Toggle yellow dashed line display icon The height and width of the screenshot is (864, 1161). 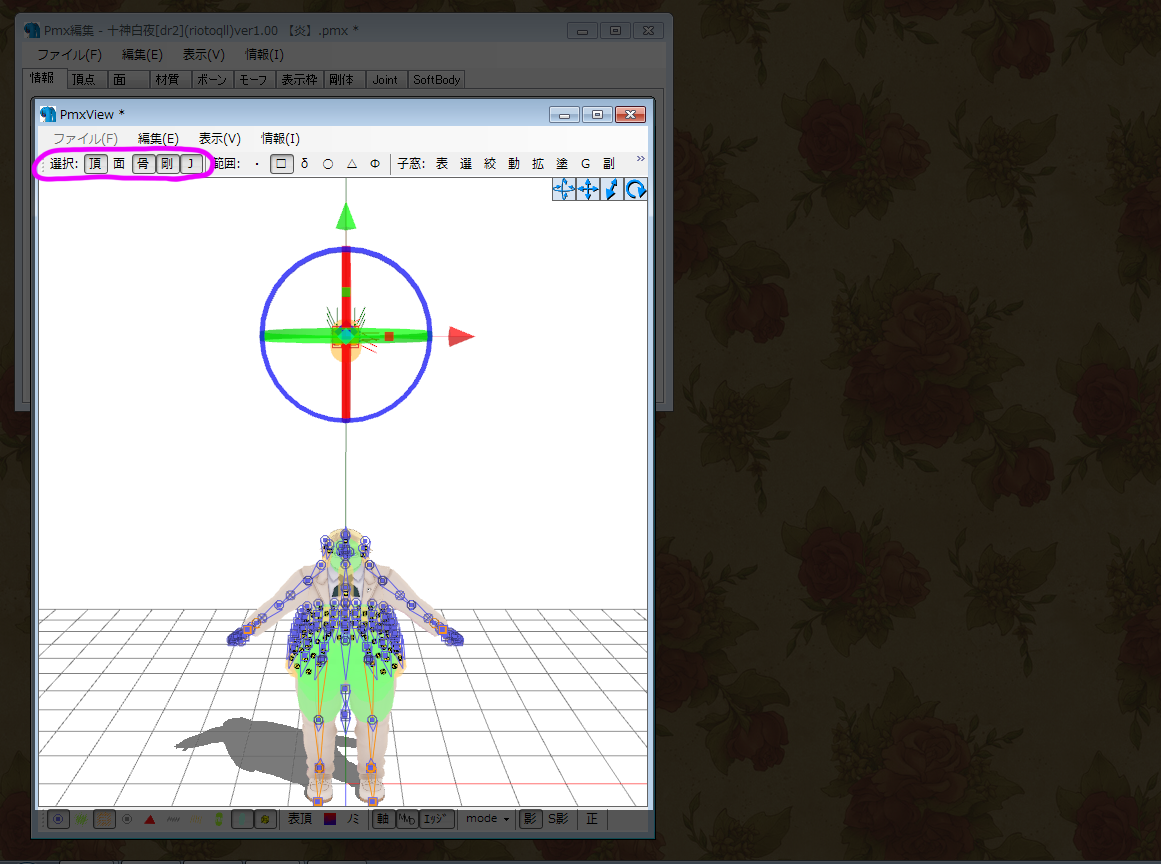pyautogui.click(x=196, y=820)
